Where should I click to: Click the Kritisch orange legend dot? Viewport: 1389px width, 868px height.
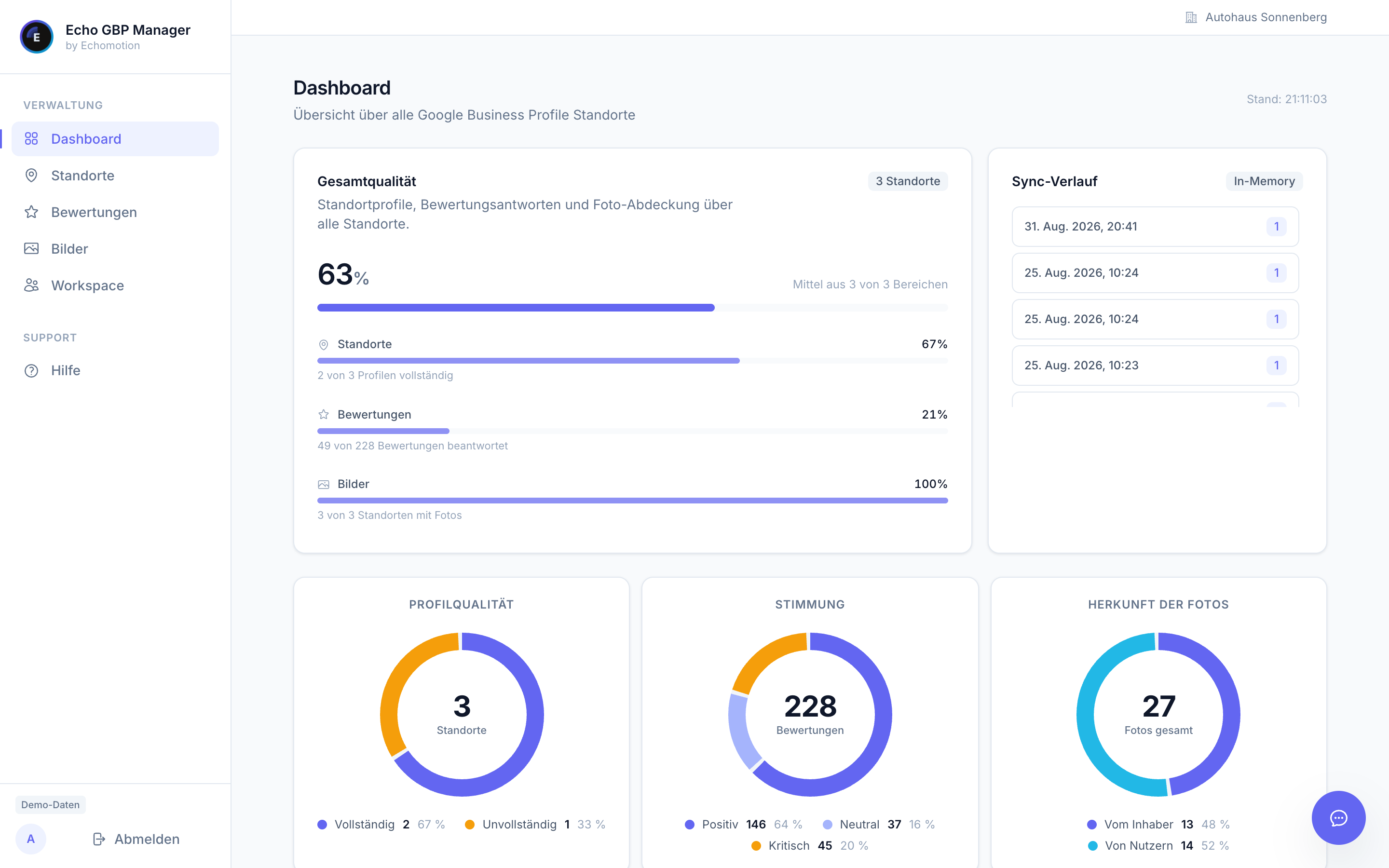[756, 846]
